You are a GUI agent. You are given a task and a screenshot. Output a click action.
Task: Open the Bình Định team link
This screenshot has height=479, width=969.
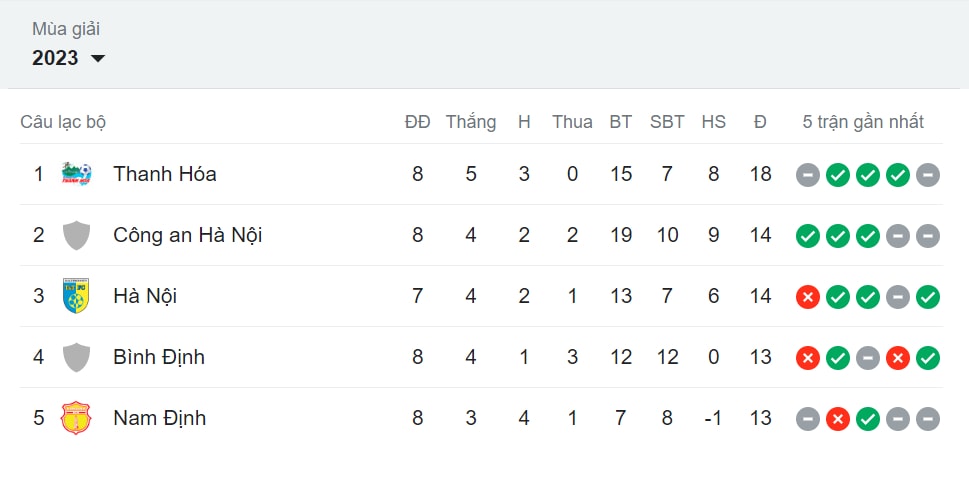pos(159,357)
